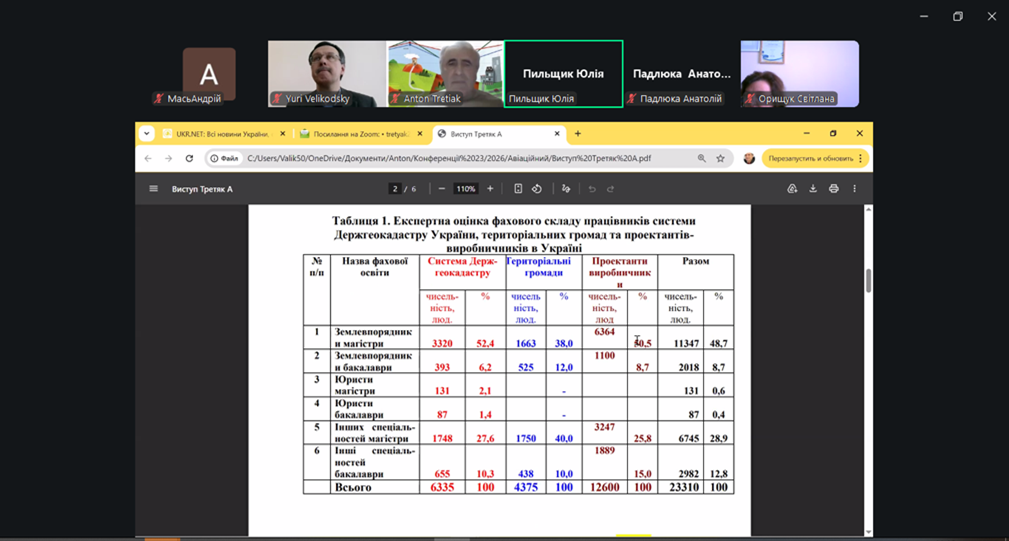
Task: Open the browser tab search dropdown
Action: point(147,133)
